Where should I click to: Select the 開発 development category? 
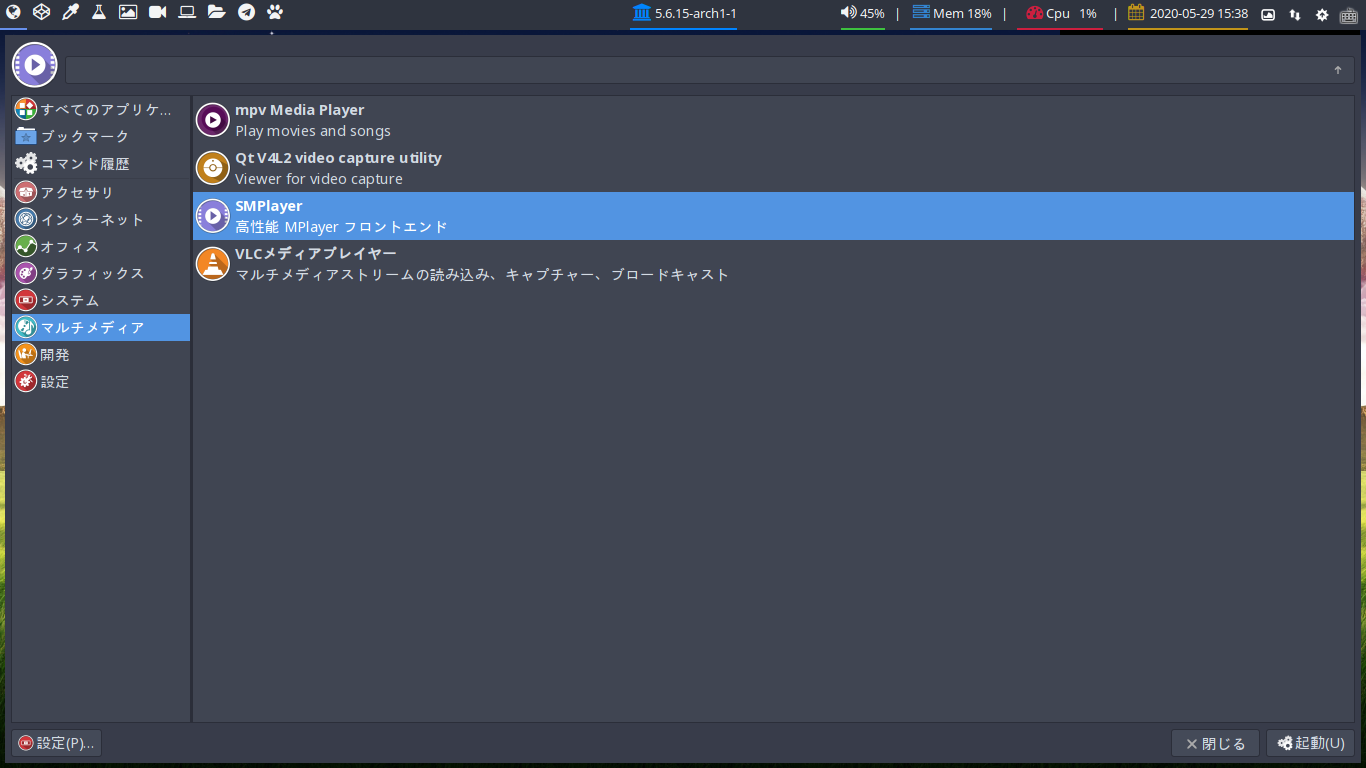(x=101, y=354)
